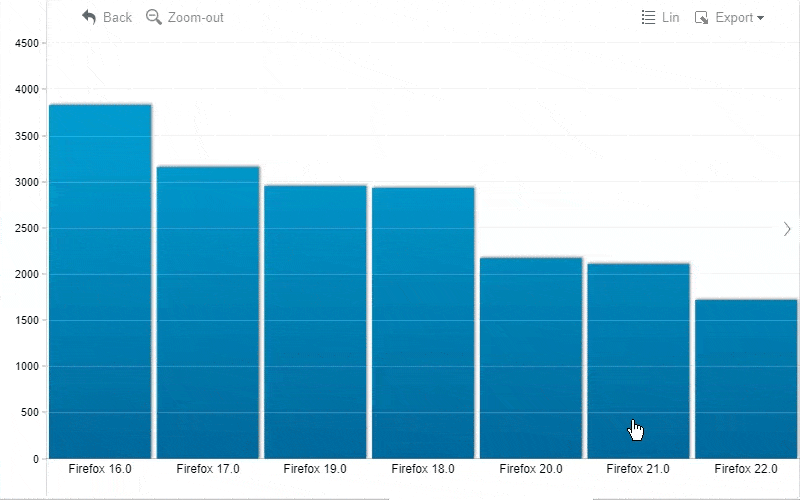Image resolution: width=800 pixels, height=500 pixels.
Task: Click the Zoom-out magnifier icon
Action: coord(154,17)
